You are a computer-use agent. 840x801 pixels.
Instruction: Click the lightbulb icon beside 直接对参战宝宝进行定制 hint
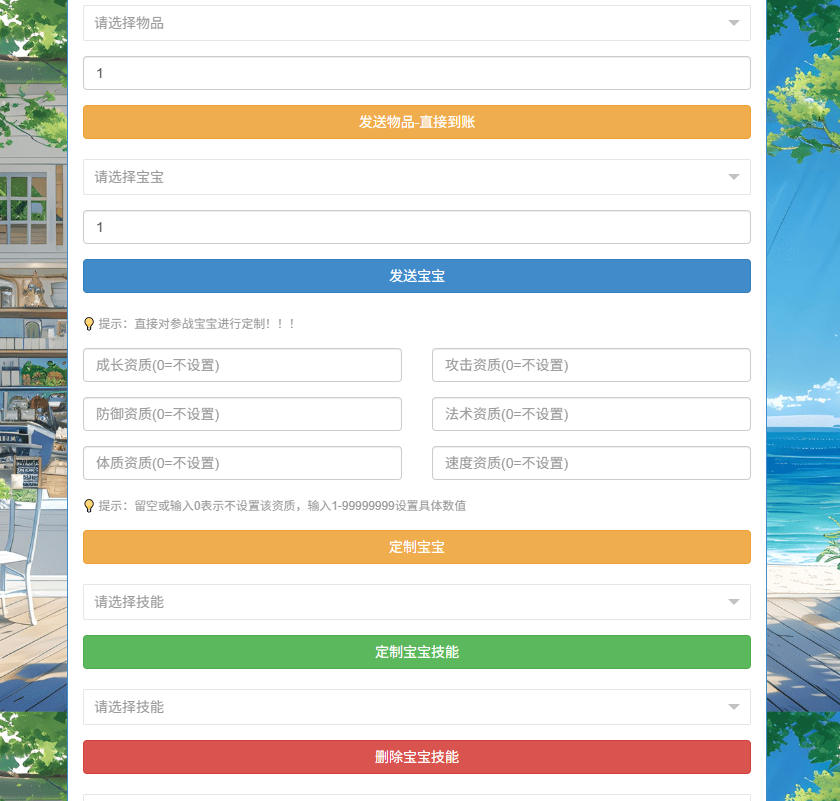click(x=89, y=324)
